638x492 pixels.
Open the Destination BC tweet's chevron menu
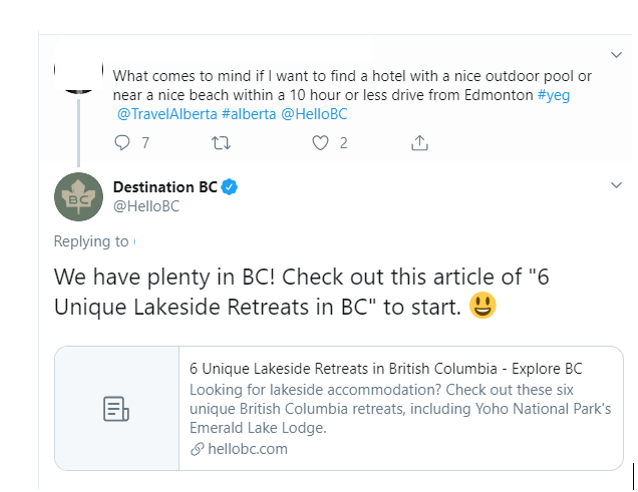pos(616,186)
